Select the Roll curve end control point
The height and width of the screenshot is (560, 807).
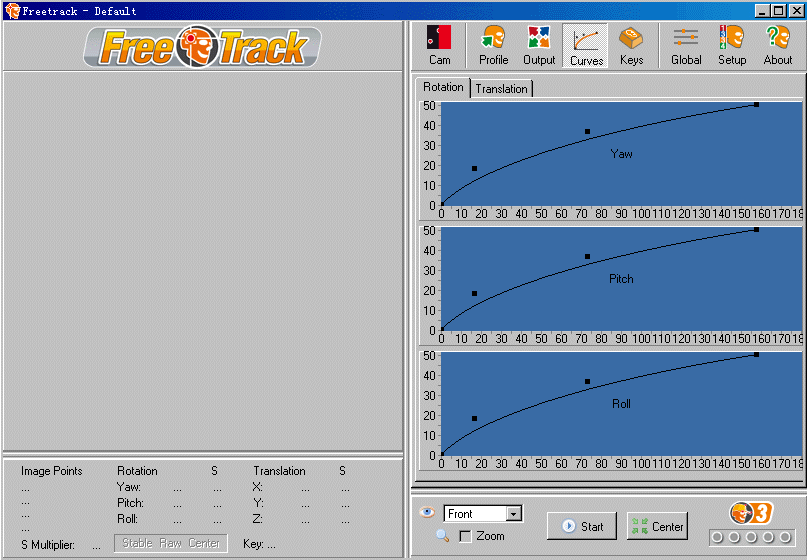click(x=756, y=355)
